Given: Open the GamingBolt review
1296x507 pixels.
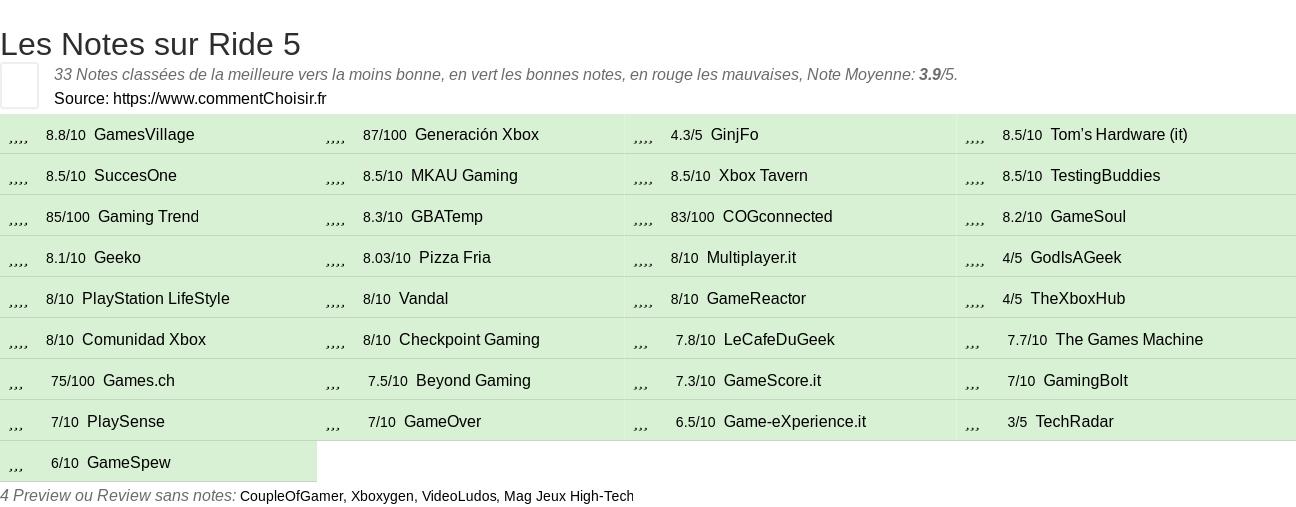Looking at the screenshot, I should 1085,381.
